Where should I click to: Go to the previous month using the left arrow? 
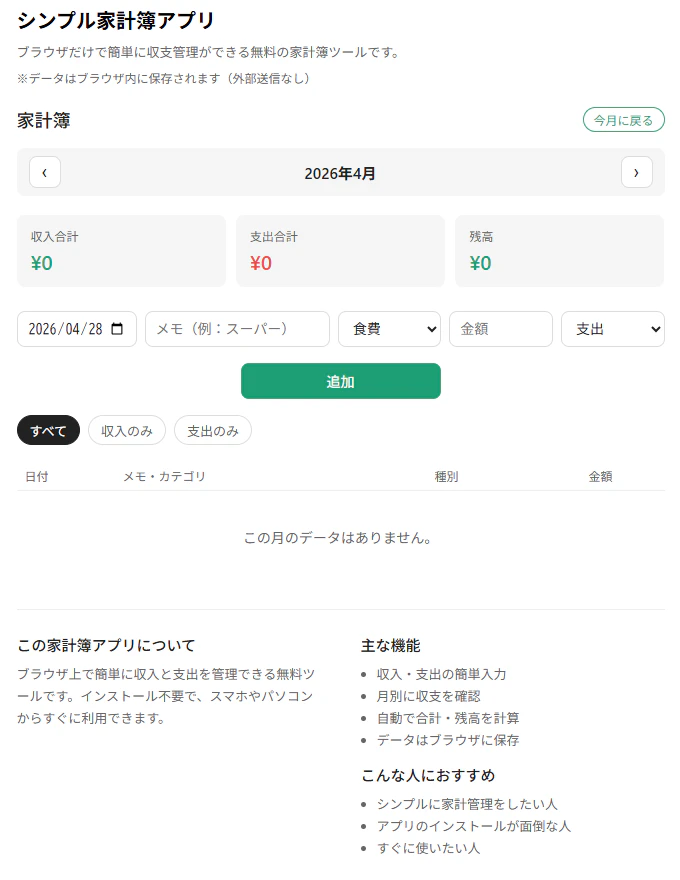pos(45,172)
